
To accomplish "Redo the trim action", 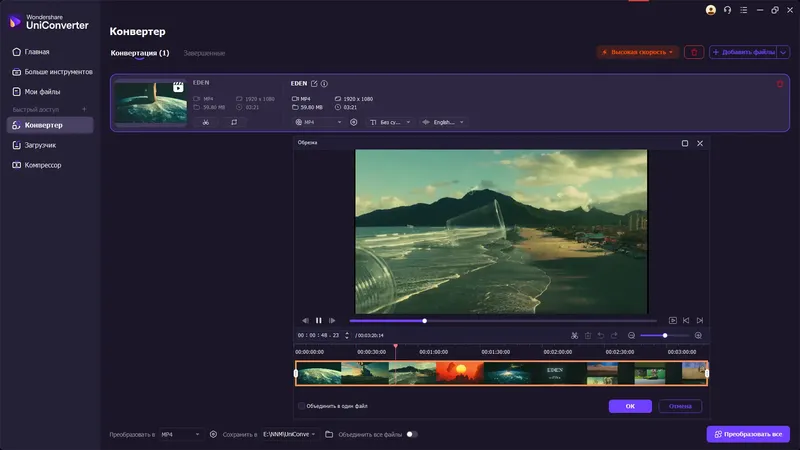I will click(614, 335).
